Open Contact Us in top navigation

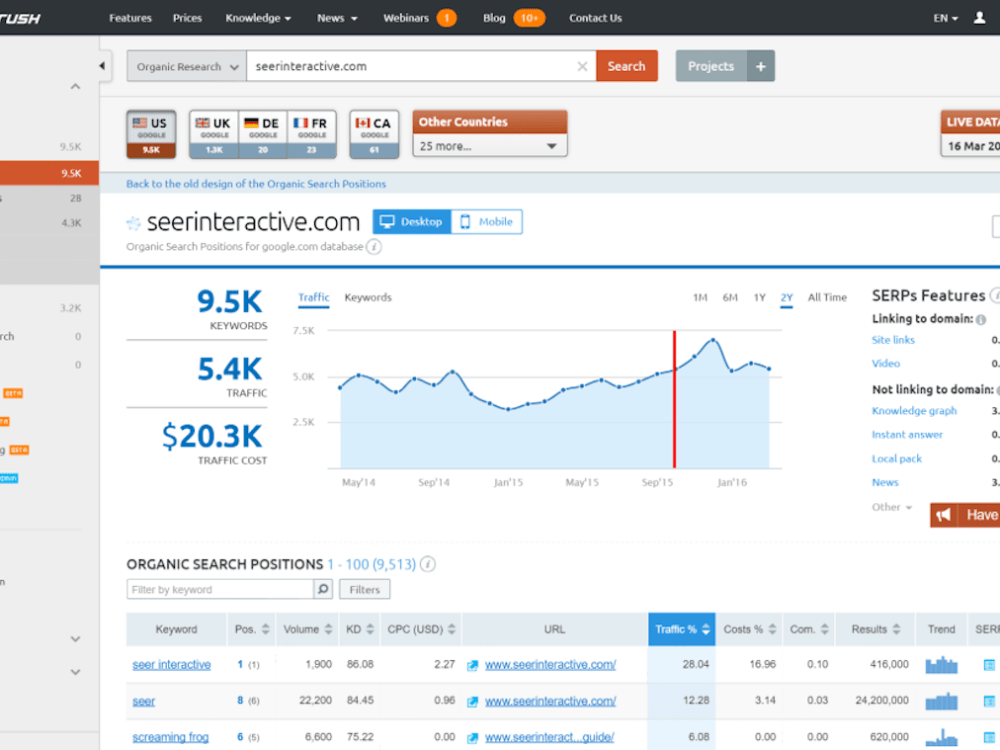point(595,18)
